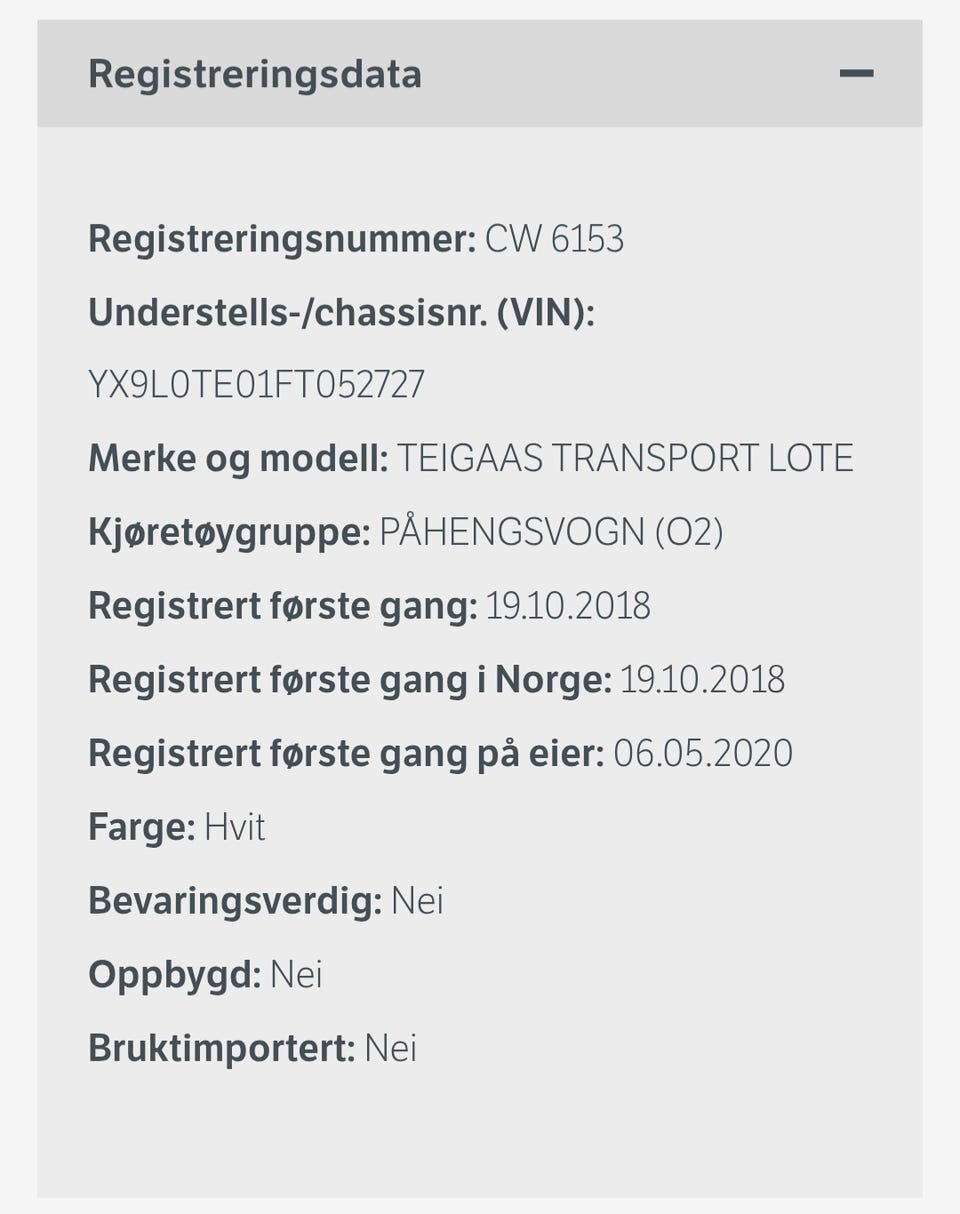The height and width of the screenshot is (1214, 960).
Task: Click the Kjøretøygruppe label
Action: click(229, 533)
